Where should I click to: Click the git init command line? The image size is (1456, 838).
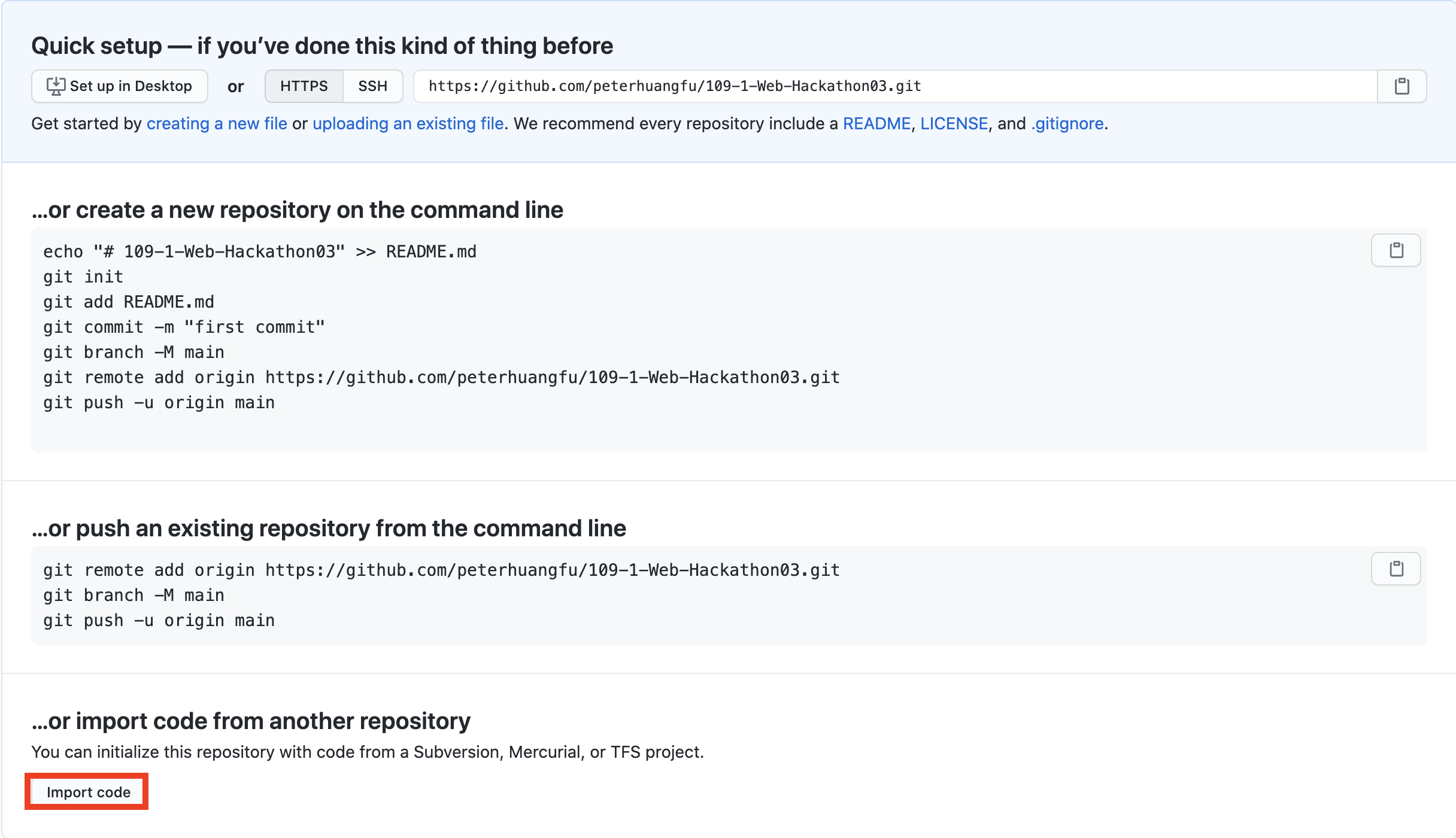[x=83, y=277]
